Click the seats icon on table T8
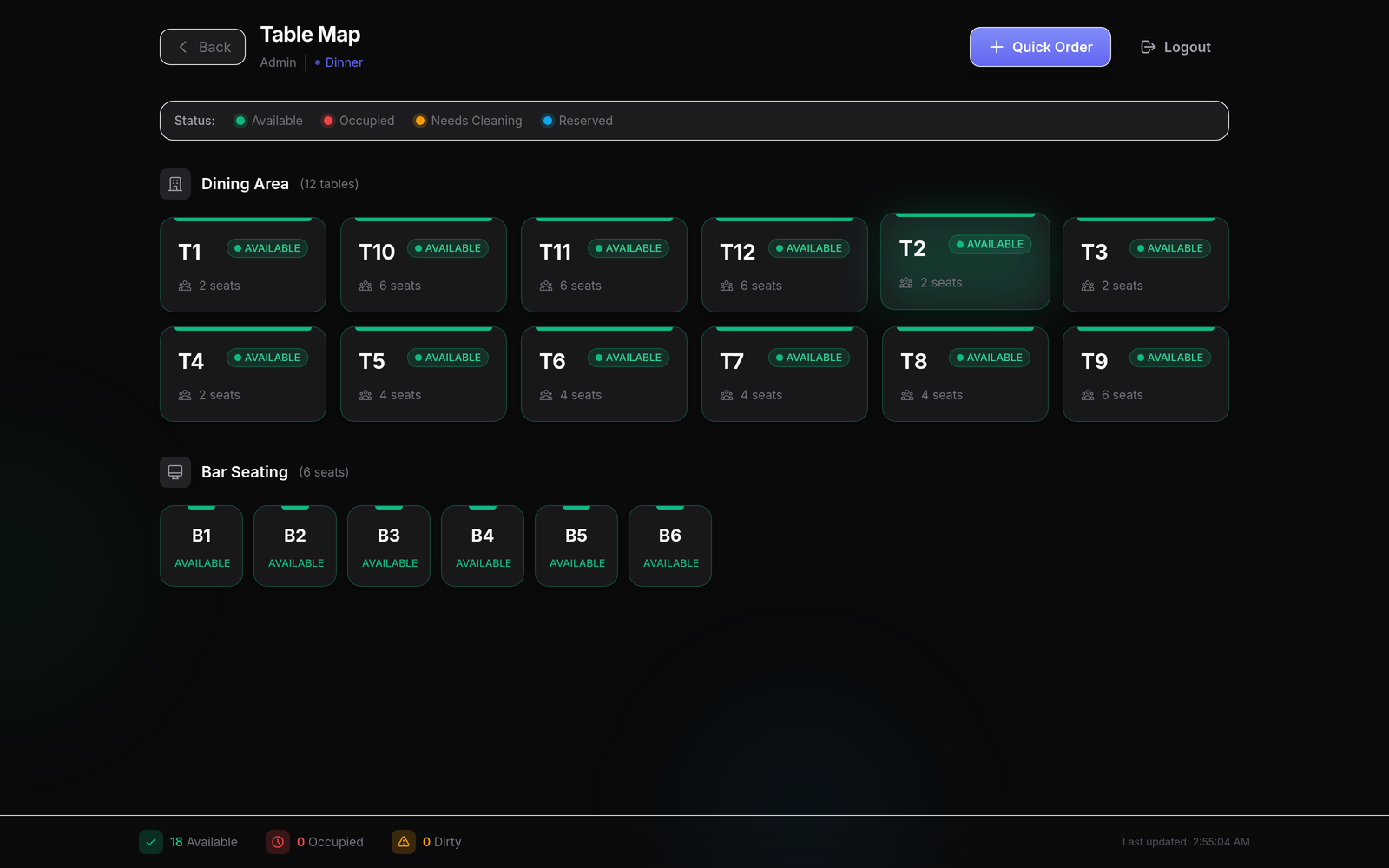The width and height of the screenshot is (1389, 868). [907, 395]
